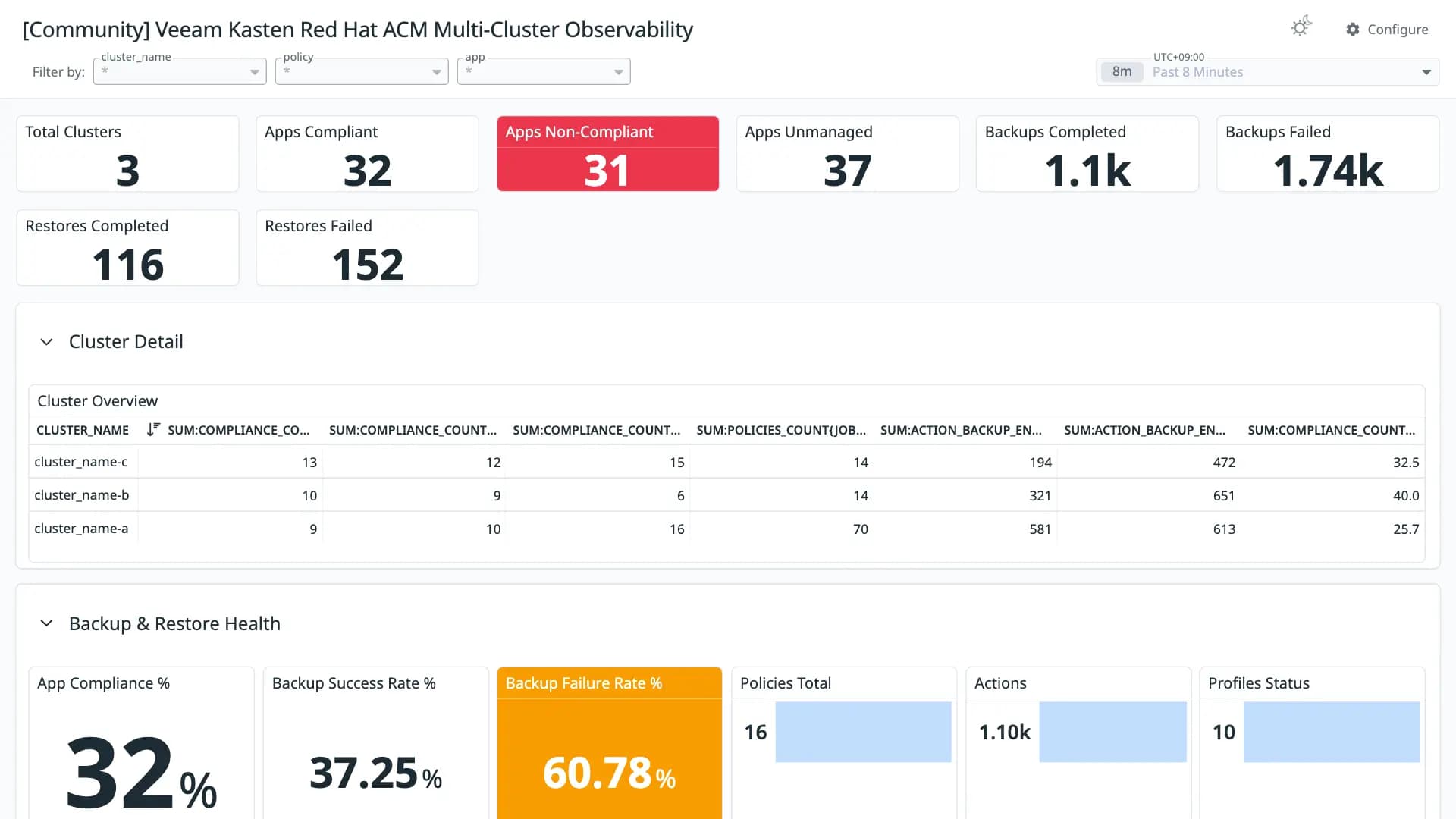Sort by CLUSTER_NAME column header
The image size is (1456, 819).
[83, 430]
